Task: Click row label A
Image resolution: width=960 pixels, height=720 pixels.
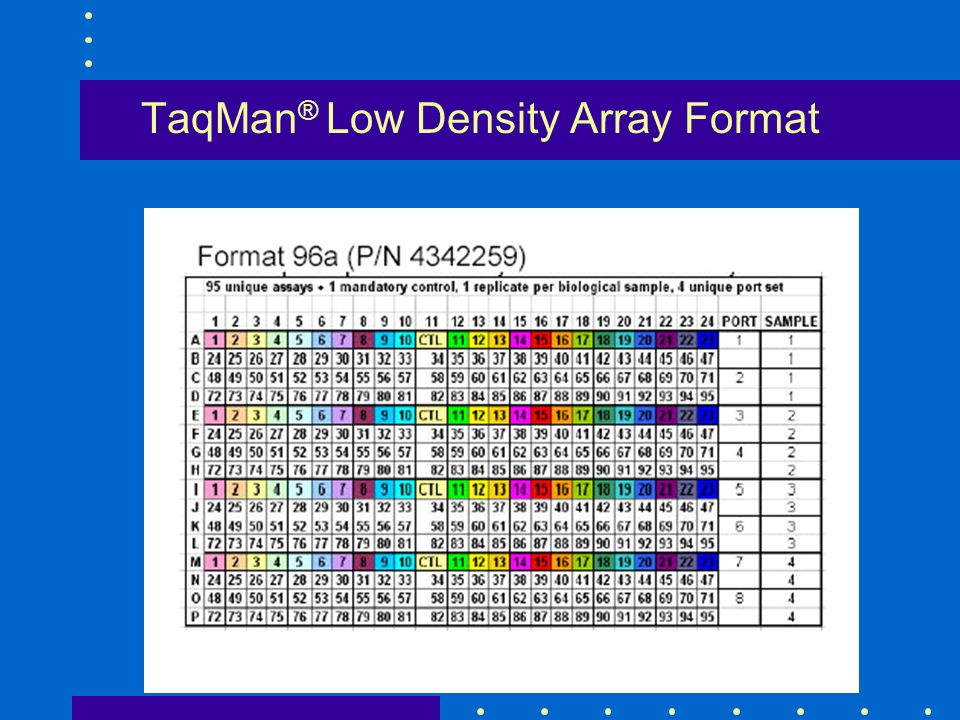Action: (195, 340)
